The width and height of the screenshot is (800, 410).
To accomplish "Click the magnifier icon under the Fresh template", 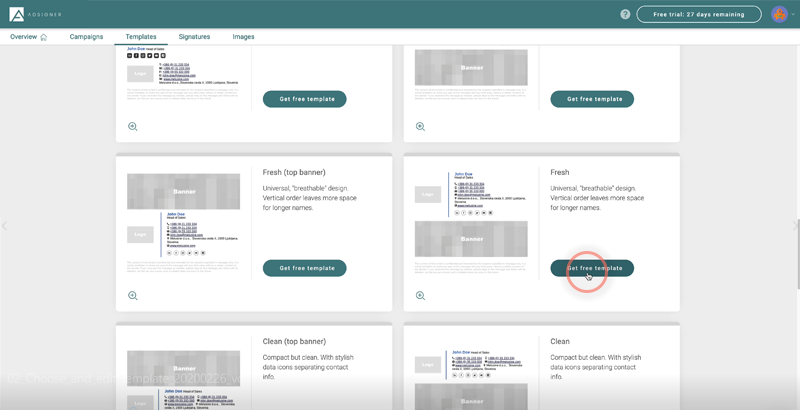I will pos(420,296).
